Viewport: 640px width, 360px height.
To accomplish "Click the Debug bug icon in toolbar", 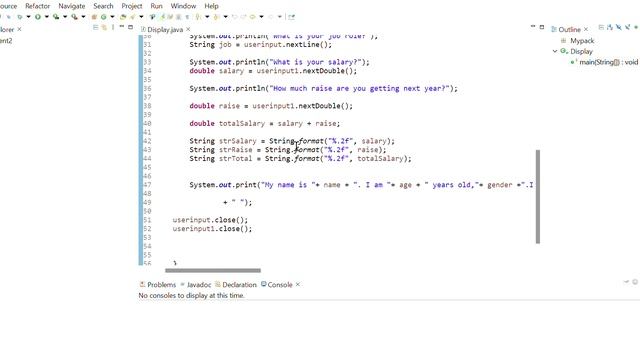I will [x=19, y=17].
